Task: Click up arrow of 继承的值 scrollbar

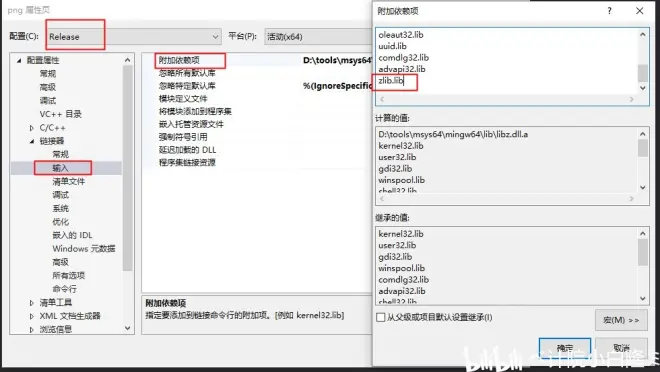Action: pos(643,234)
